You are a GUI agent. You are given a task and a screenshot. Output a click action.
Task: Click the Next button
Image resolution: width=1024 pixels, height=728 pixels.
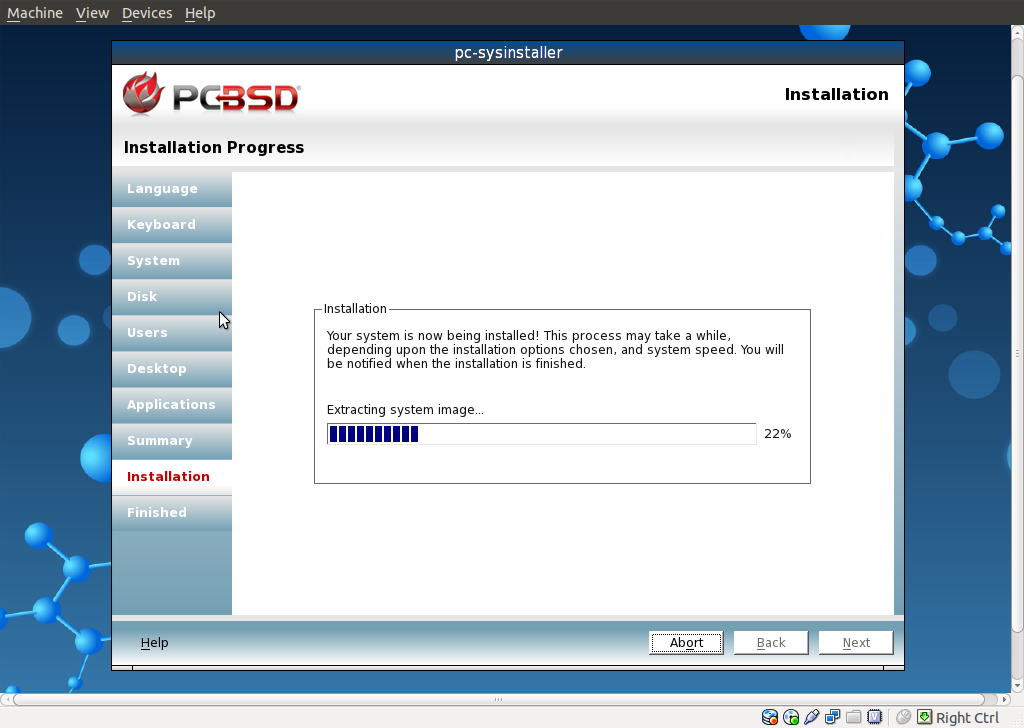tap(856, 642)
